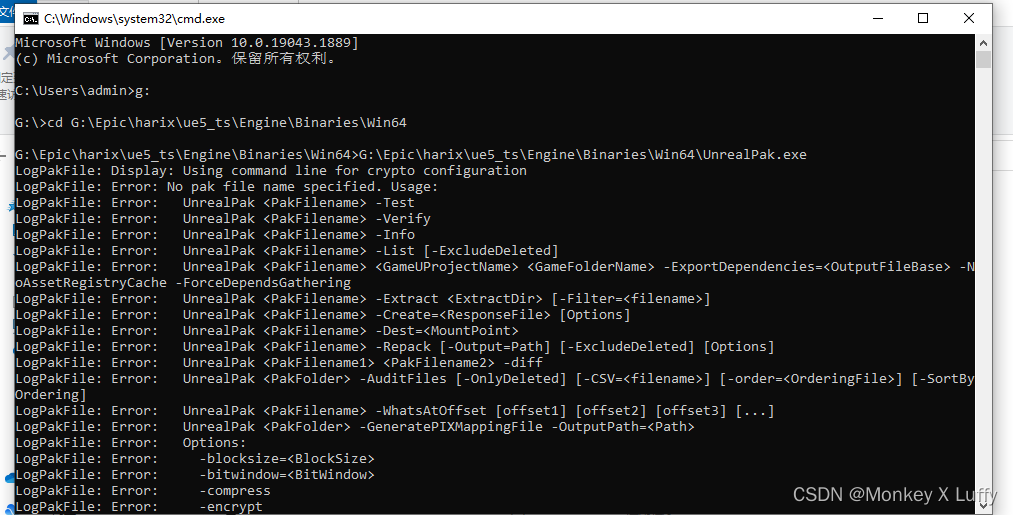The image size is (1013, 515).
Task: Minimize the cmd.exe window
Action: [878, 19]
